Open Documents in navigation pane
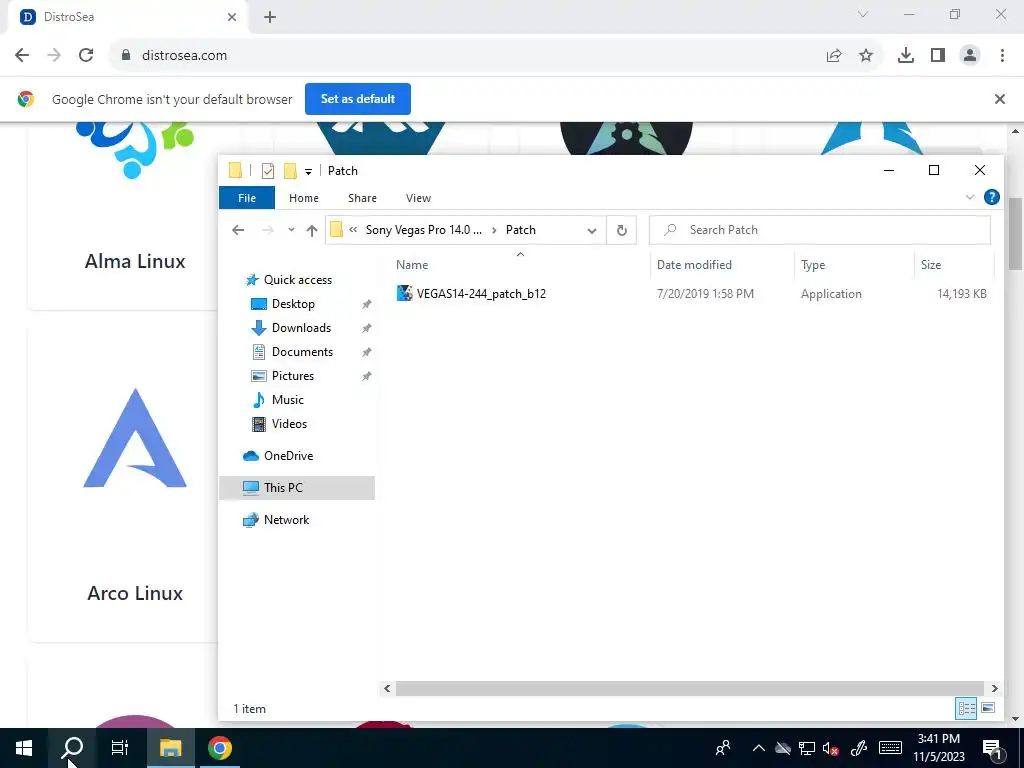This screenshot has width=1024, height=768. coord(302,352)
